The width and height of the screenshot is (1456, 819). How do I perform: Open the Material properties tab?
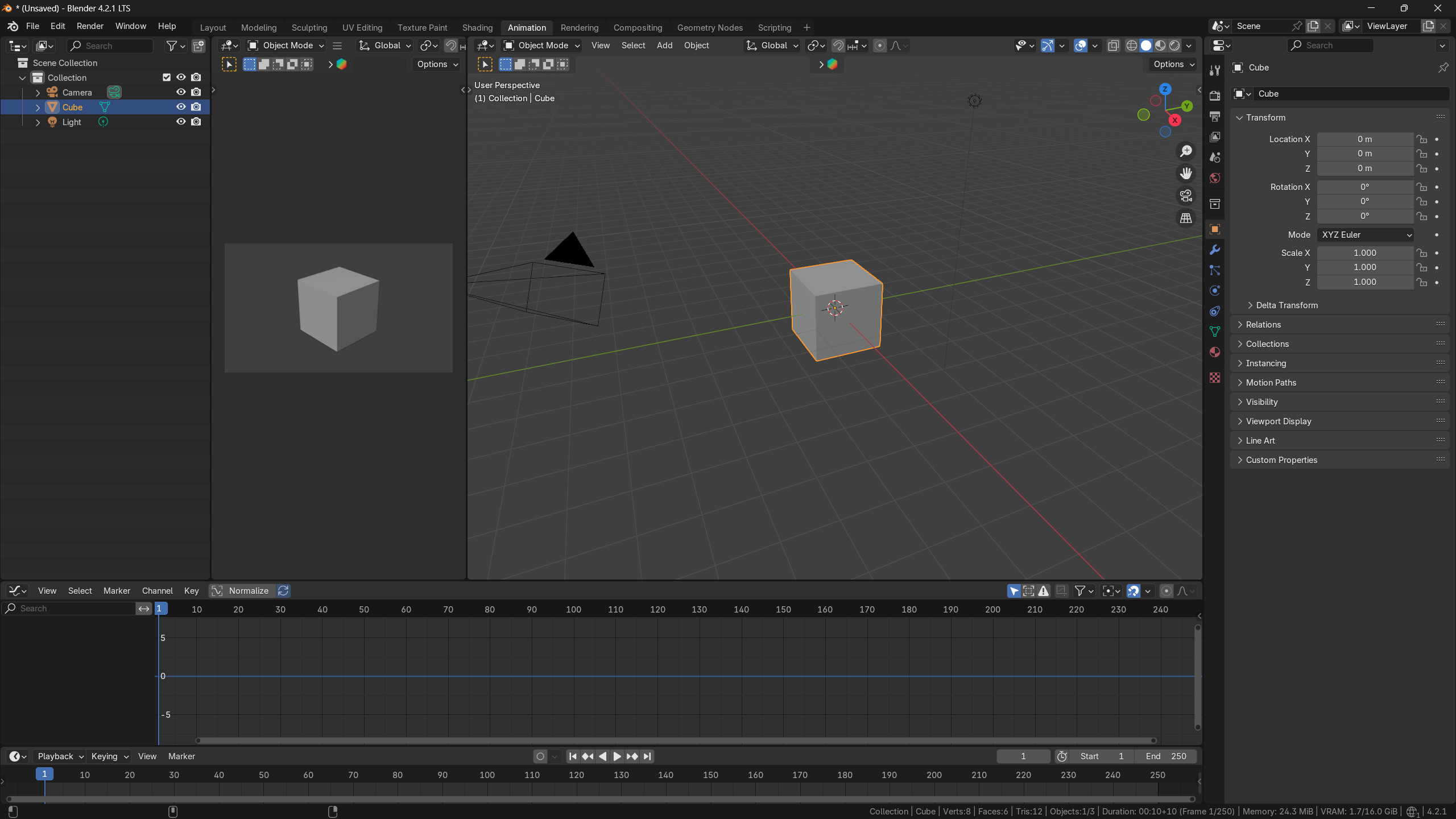[x=1215, y=352]
